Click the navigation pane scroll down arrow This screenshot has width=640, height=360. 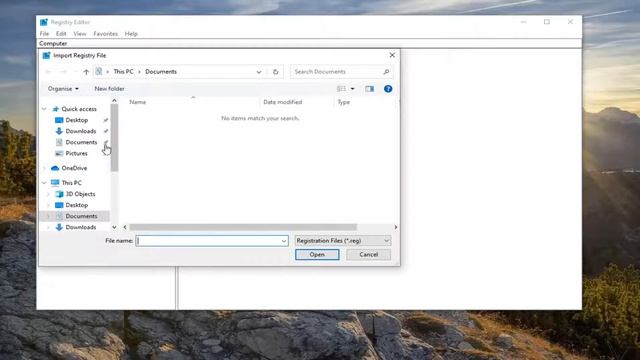(114, 227)
